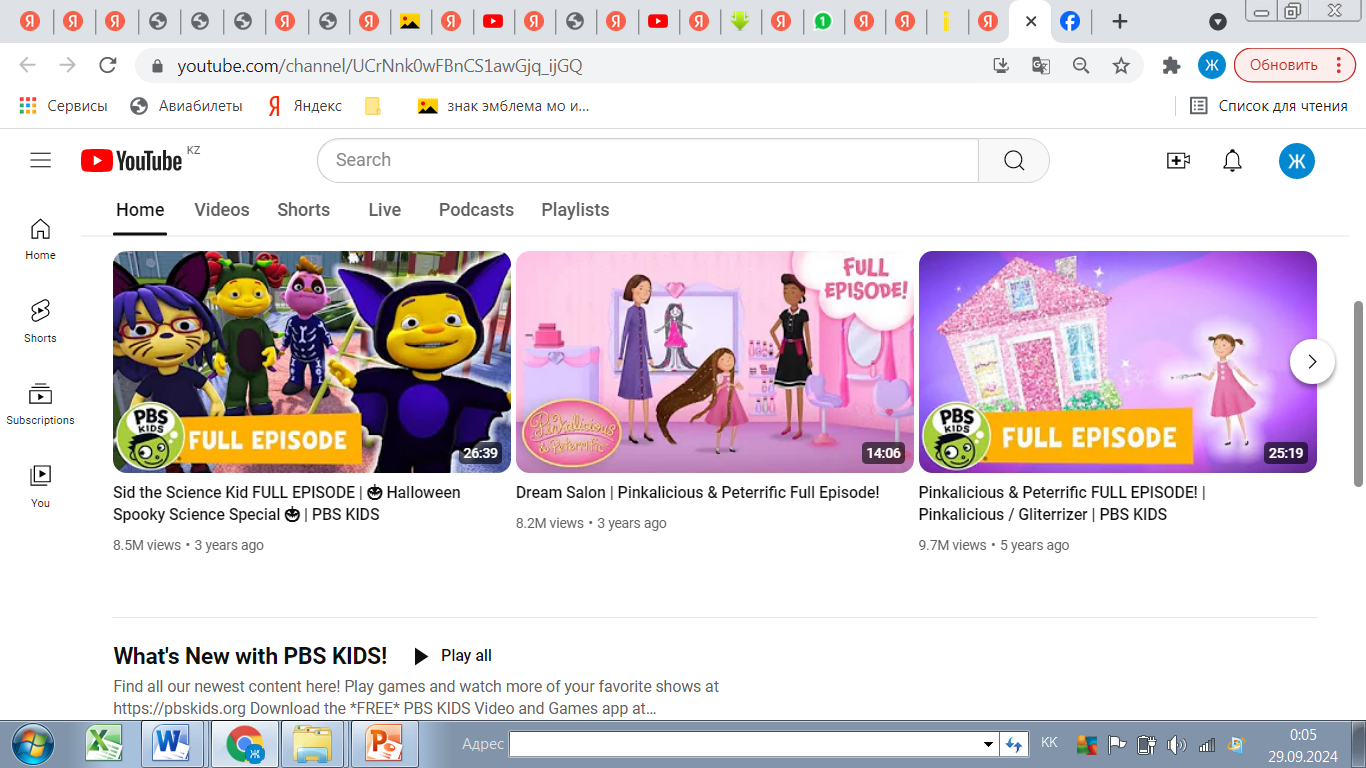Viewport: 1366px width, 768px height.
Task: Play all What's New with PBS KIDS videos
Action: 453,656
